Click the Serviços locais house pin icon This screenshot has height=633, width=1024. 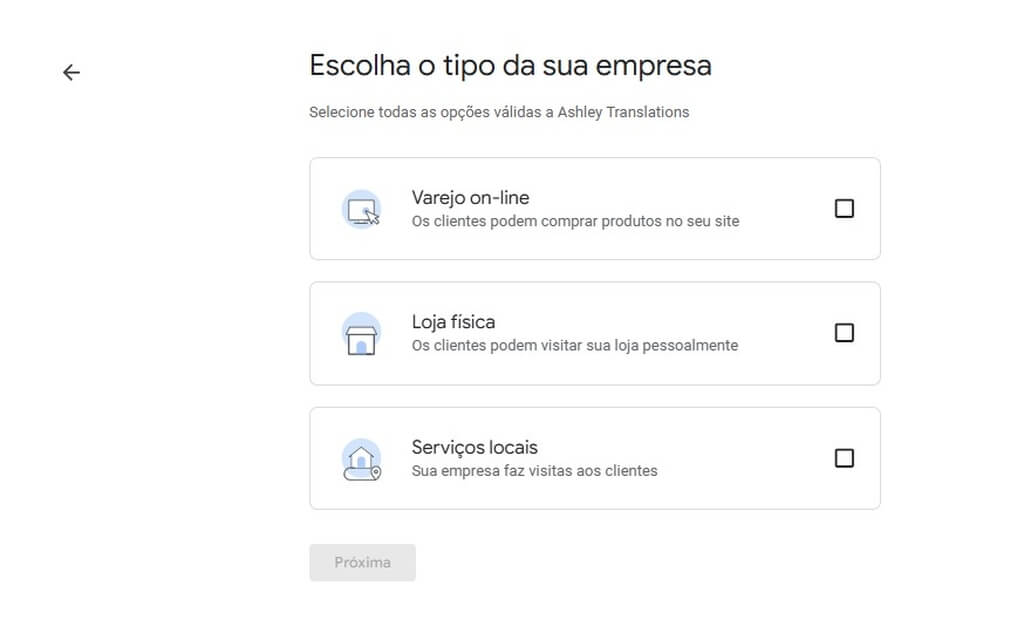coord(361,459)
